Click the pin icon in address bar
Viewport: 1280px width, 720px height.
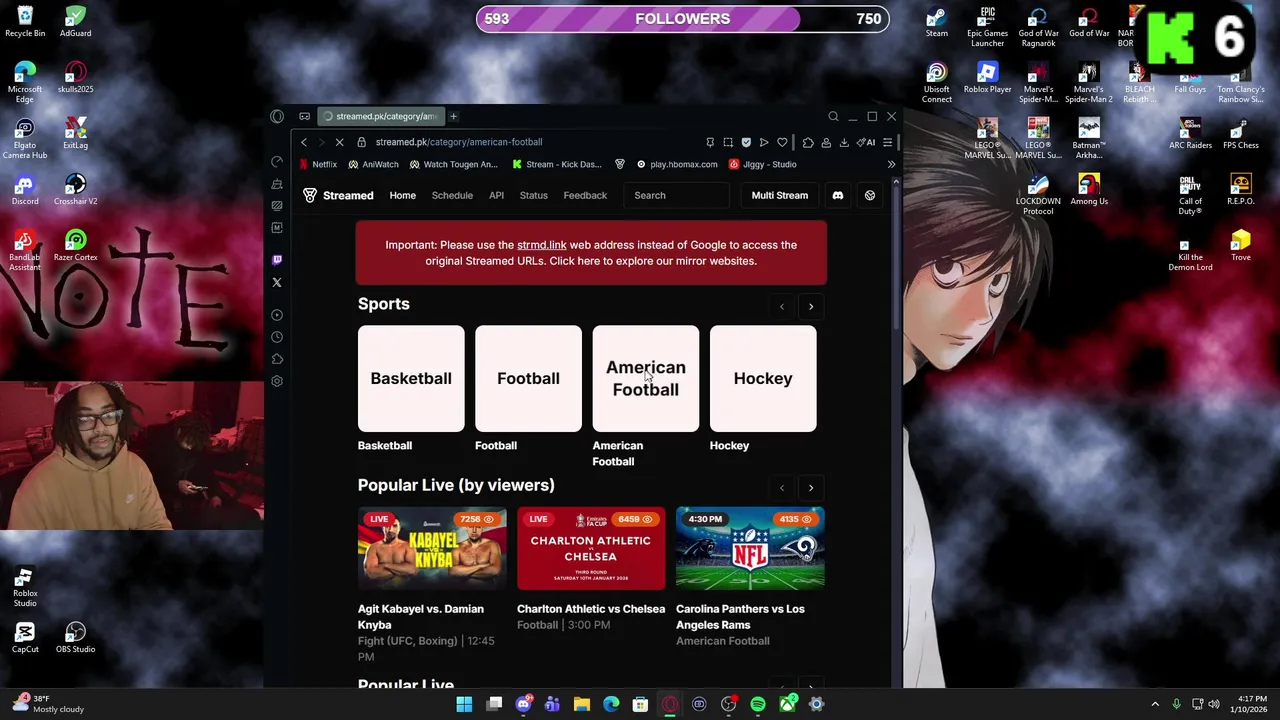tap(710, 142)
